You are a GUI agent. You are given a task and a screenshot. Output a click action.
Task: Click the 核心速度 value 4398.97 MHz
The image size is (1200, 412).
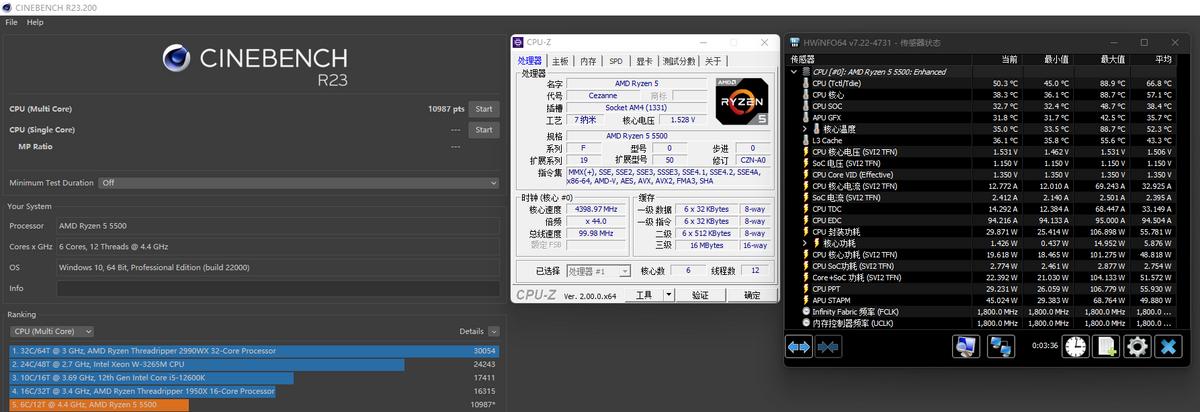tap(598, 210)
